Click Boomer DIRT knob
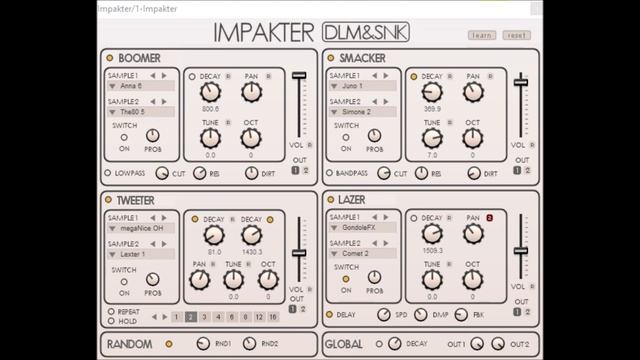The height and width of the screenshot is (360, 640). [251, 173]
